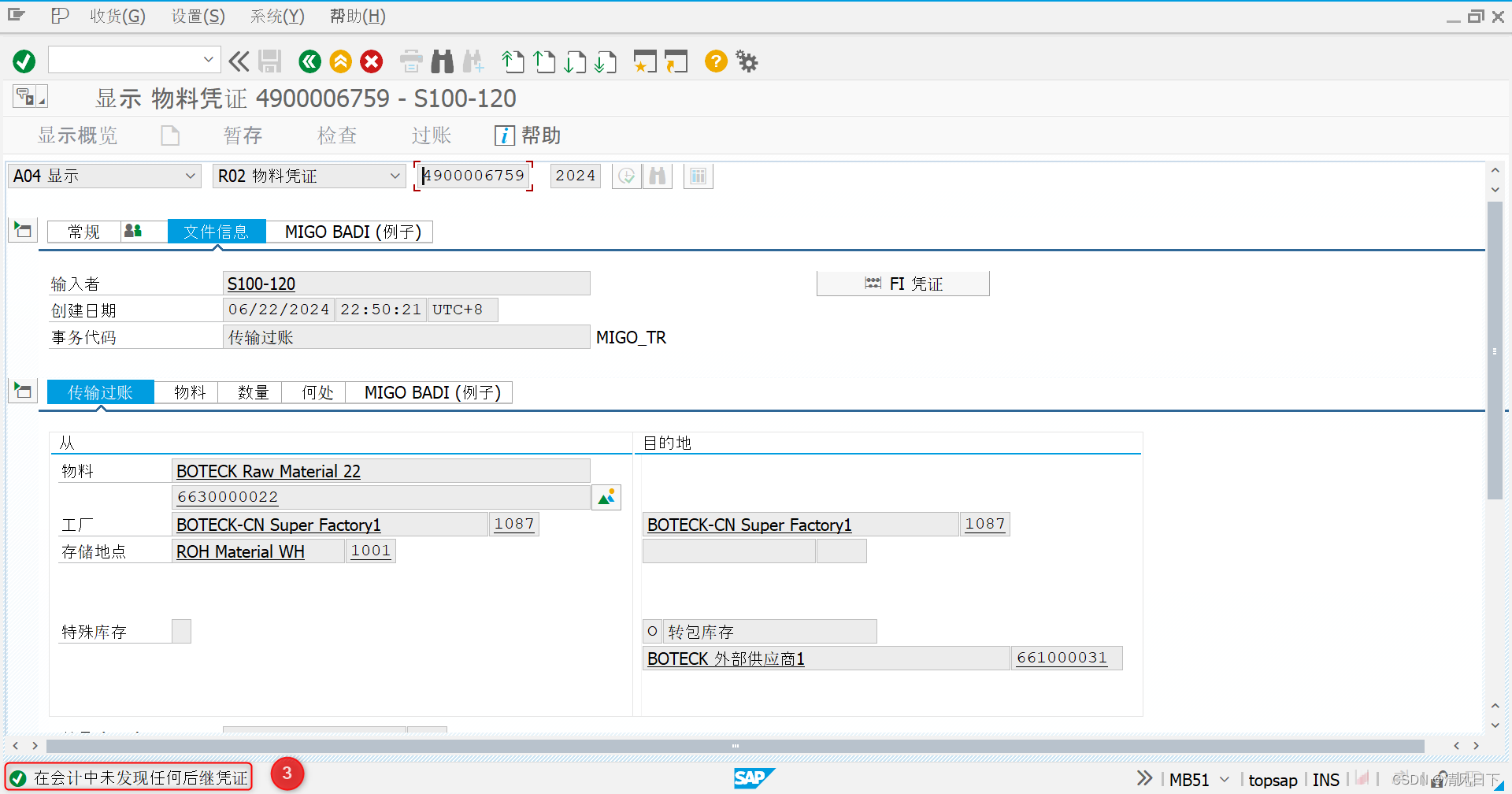The height and width of the screenshot is (794, 1512).
Task: Click the Find Next binoculars icon
Action: pyautogui.click(x=473, y=61)
